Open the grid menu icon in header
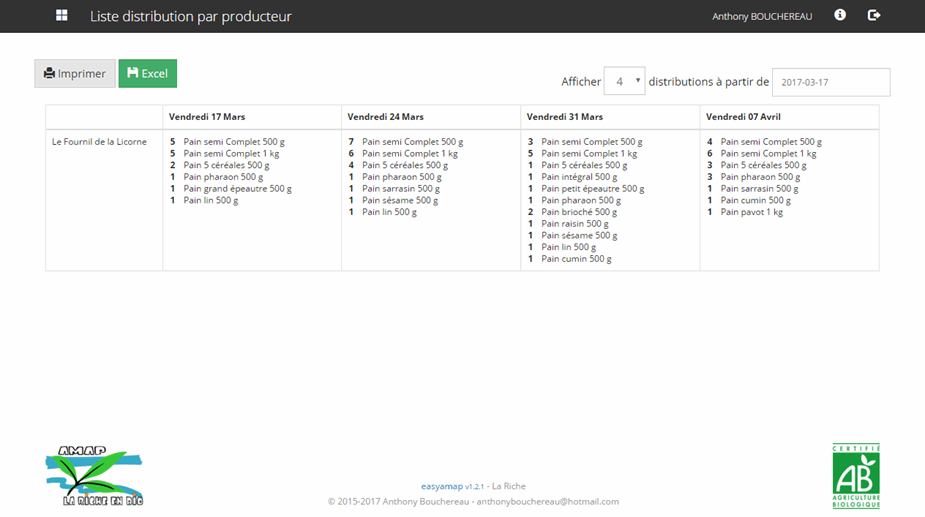The image size is (925, 517). tap(62, 16)
